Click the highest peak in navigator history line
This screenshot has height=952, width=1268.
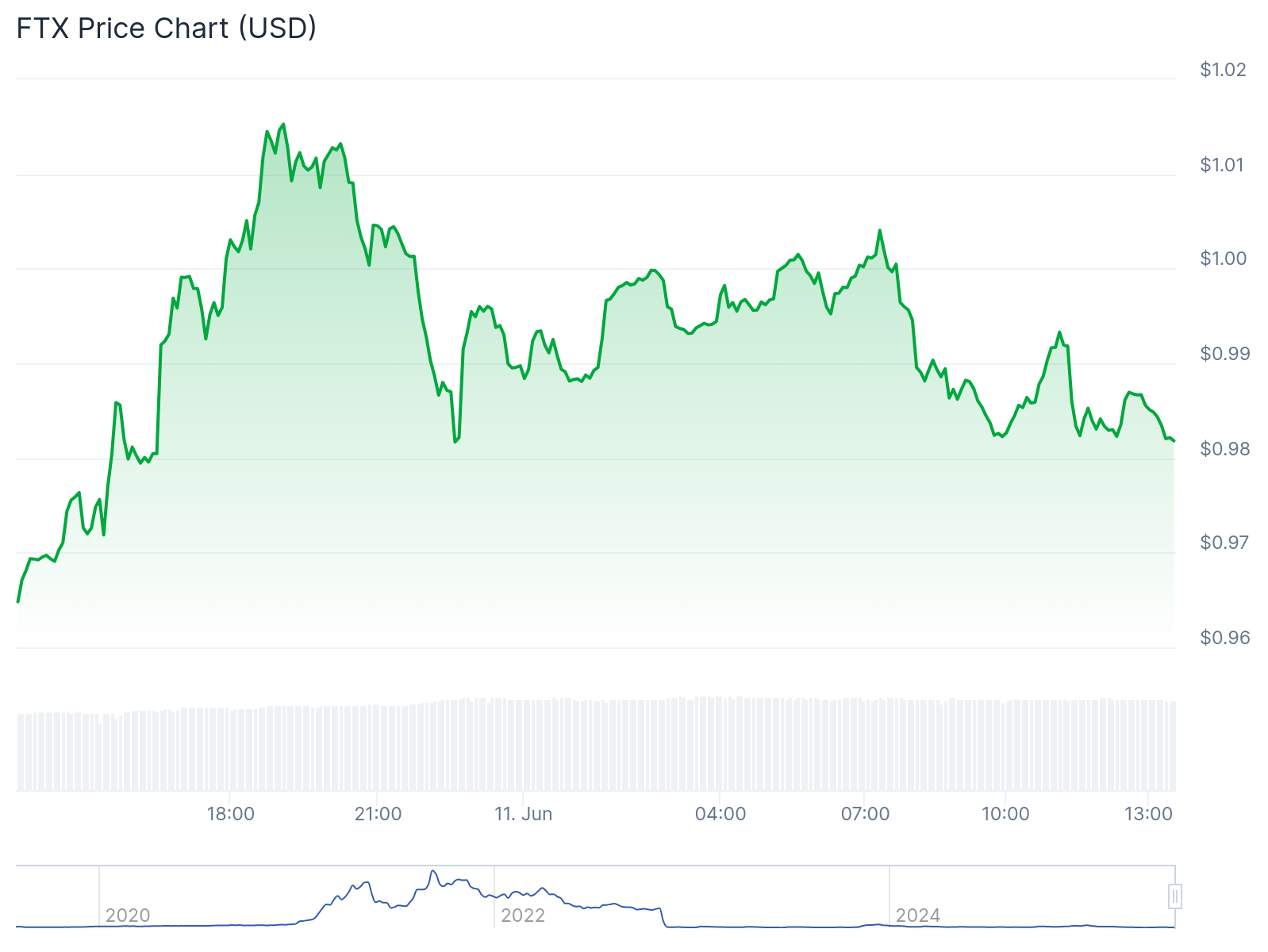coord(433,872)
